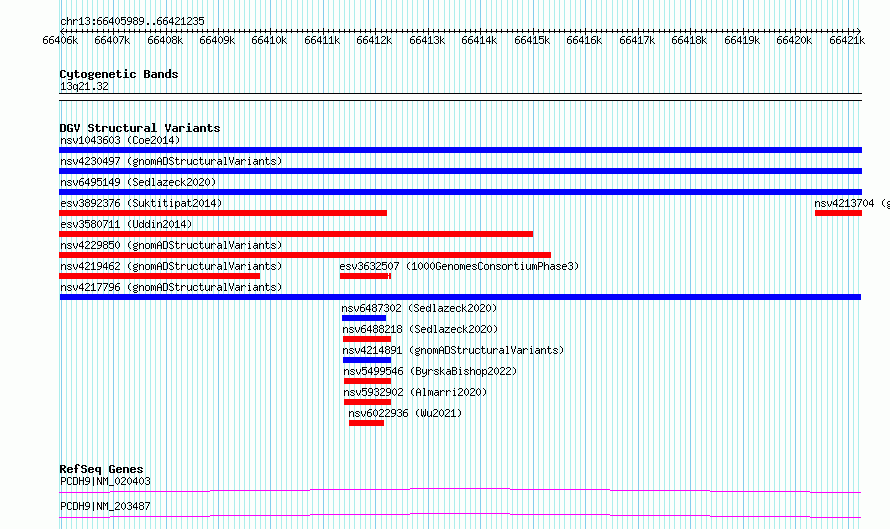Viewport: 890px width, 529px height.
Task: Click the 66410k ruler position
Action: point(270,40)
